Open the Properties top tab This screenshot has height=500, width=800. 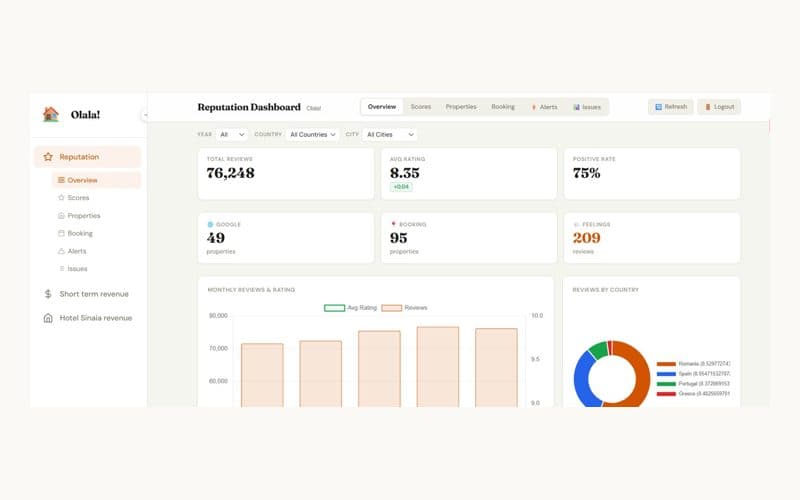[x=461, y=107]
